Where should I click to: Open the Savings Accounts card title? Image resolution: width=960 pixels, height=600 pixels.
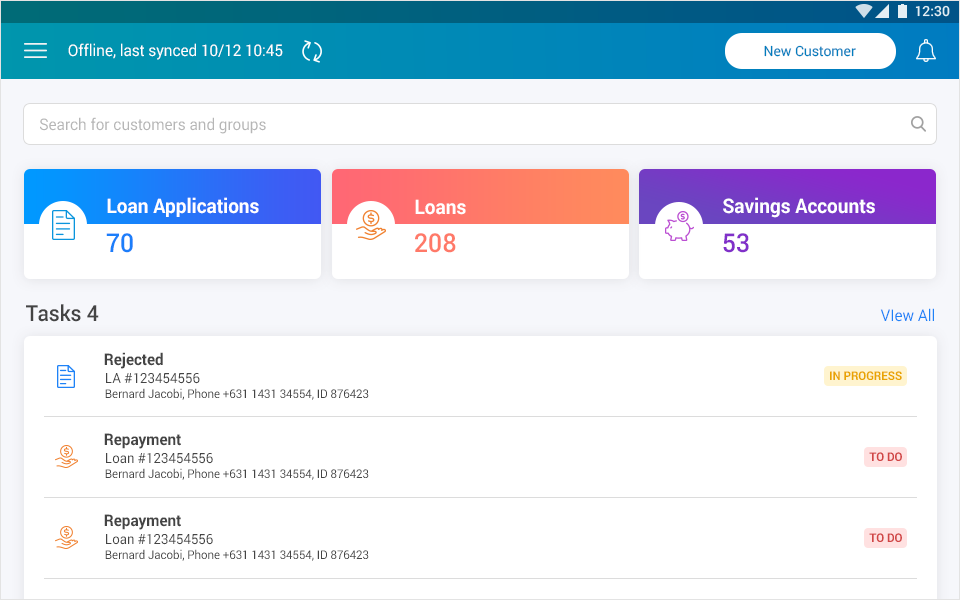pos(798,206)
